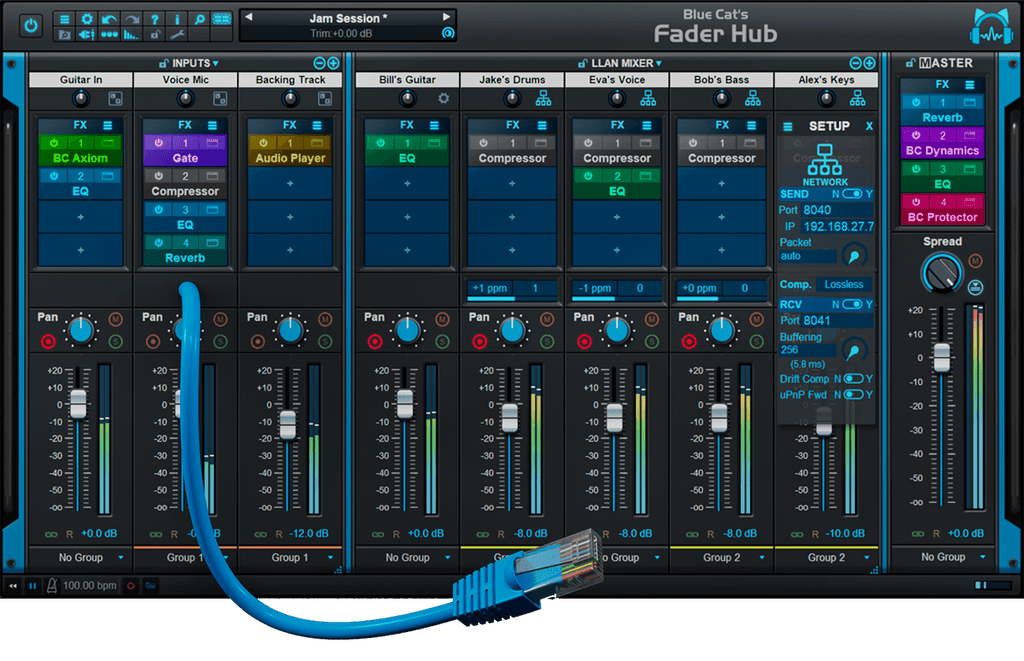The width and height of the screenshot is (1024, 661).
Task: Open Bob's Bass network setup icon
Action: click(752, 99)
